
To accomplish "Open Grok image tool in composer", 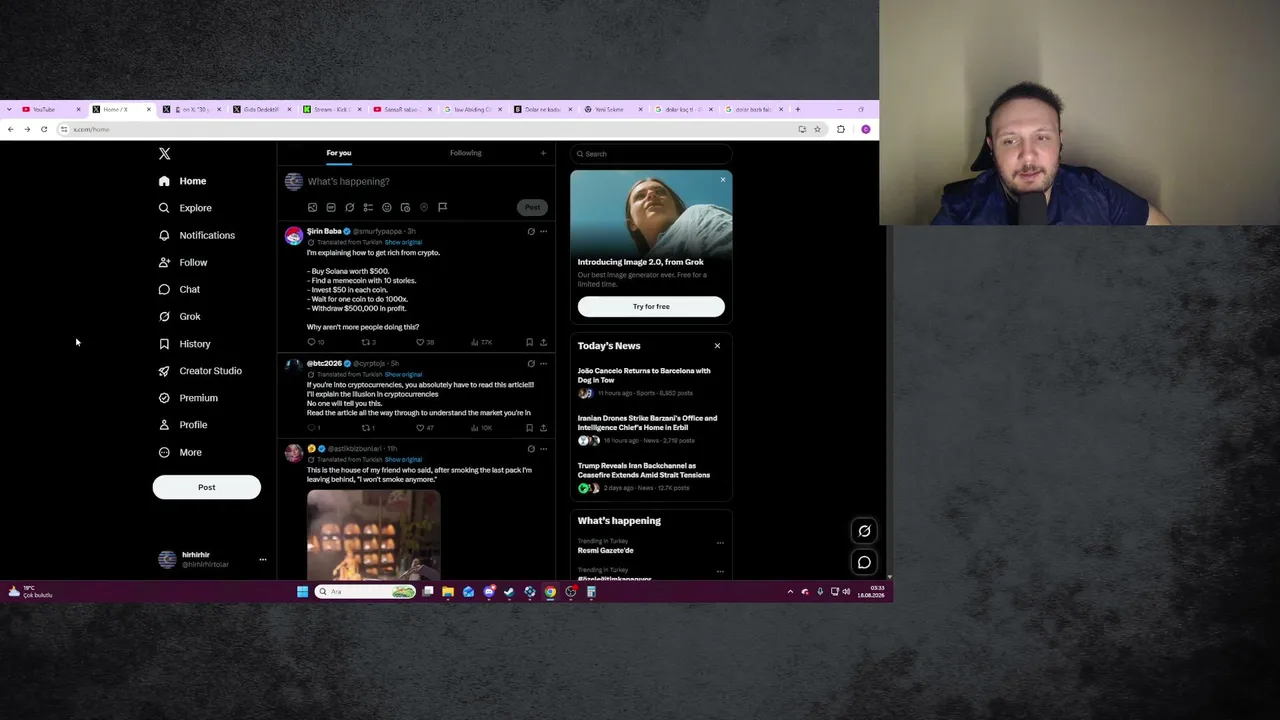I will (x=349, y=207).
